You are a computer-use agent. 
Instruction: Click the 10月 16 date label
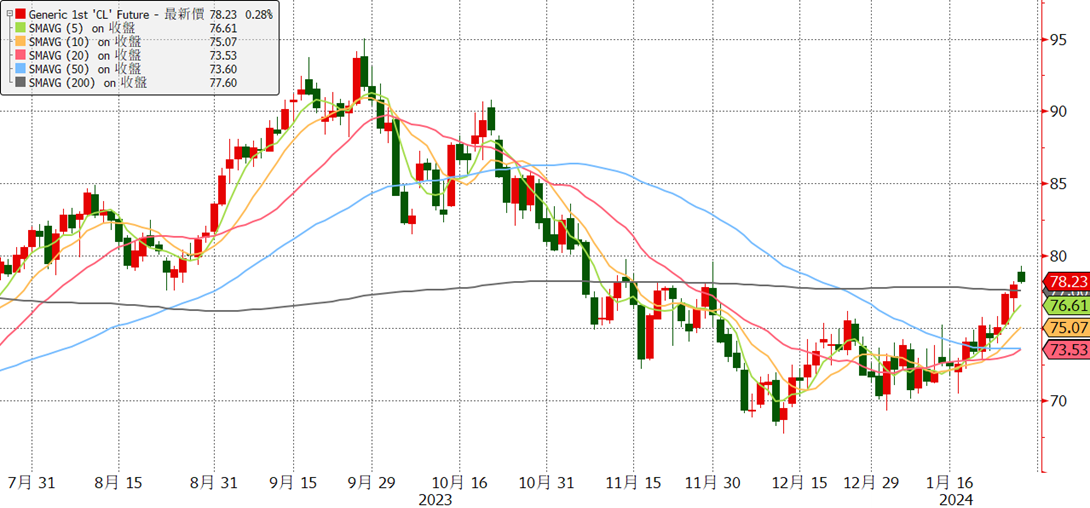coord(457,482)
